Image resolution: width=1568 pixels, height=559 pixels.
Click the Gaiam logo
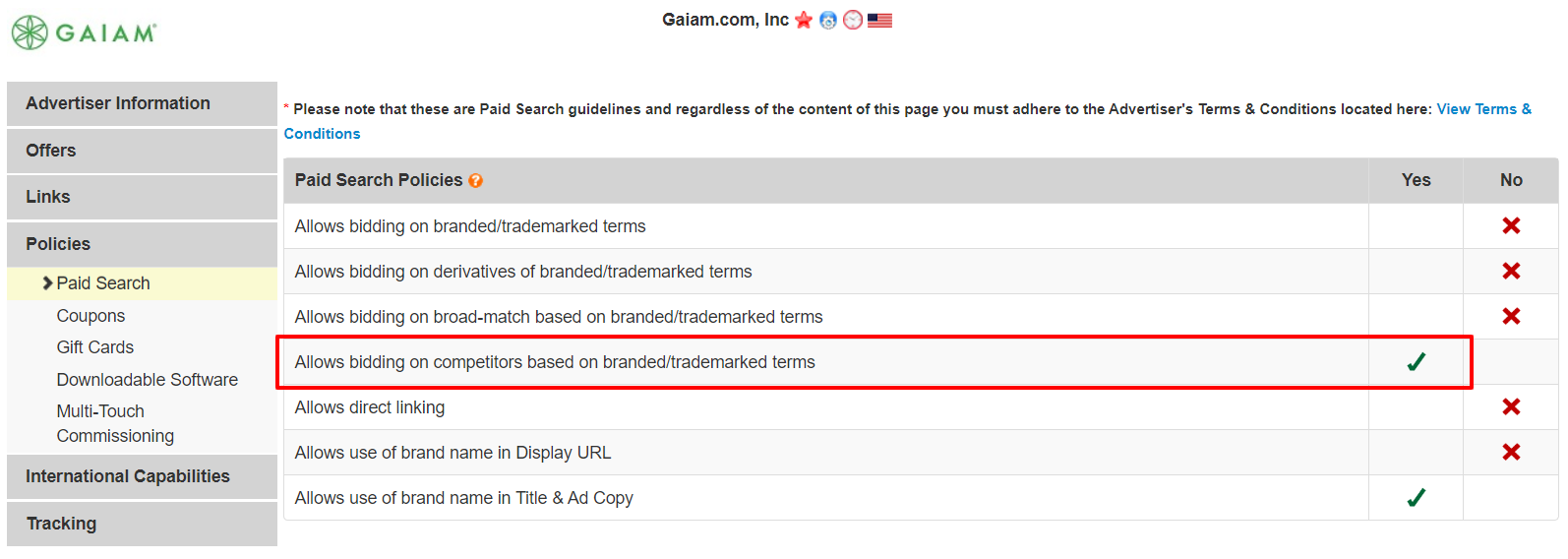(x=84, y=32)
